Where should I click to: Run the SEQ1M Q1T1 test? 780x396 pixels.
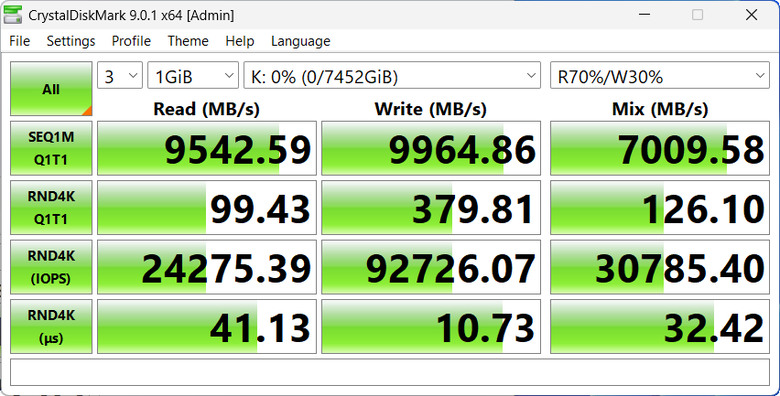(51, 148)
